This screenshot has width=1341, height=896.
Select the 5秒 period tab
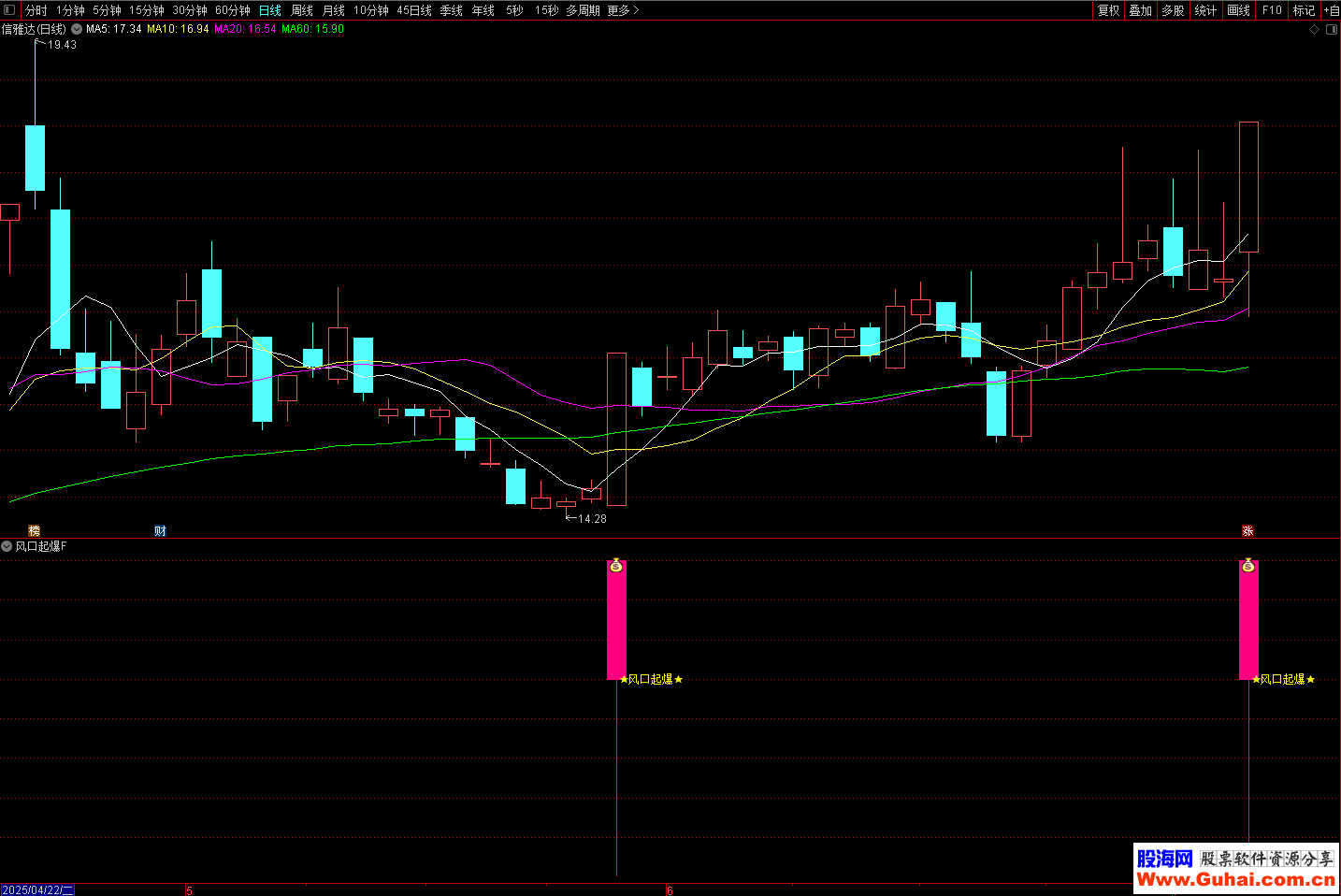515,10
